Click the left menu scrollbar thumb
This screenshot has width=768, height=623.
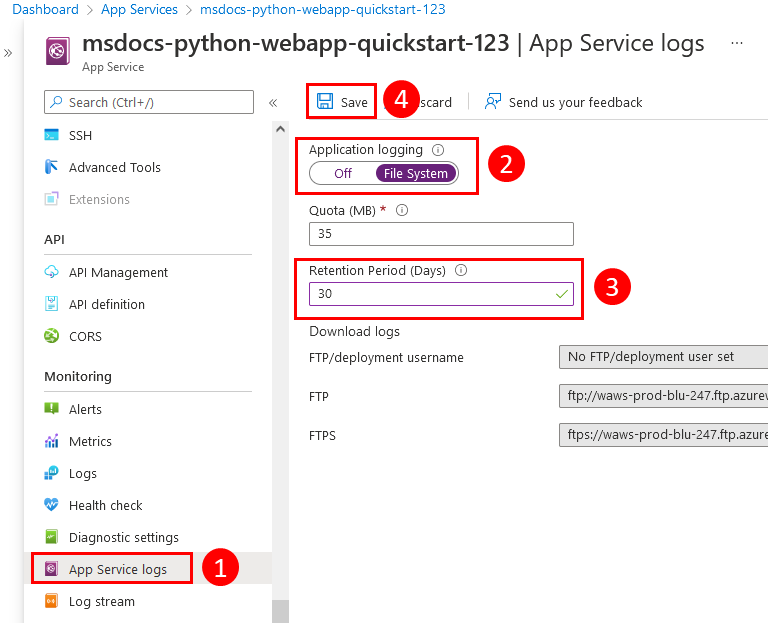tap(280, 611)
